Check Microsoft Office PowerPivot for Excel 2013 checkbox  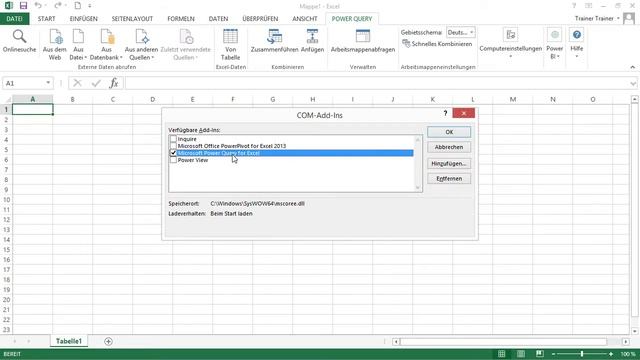[x=173, y=146]
